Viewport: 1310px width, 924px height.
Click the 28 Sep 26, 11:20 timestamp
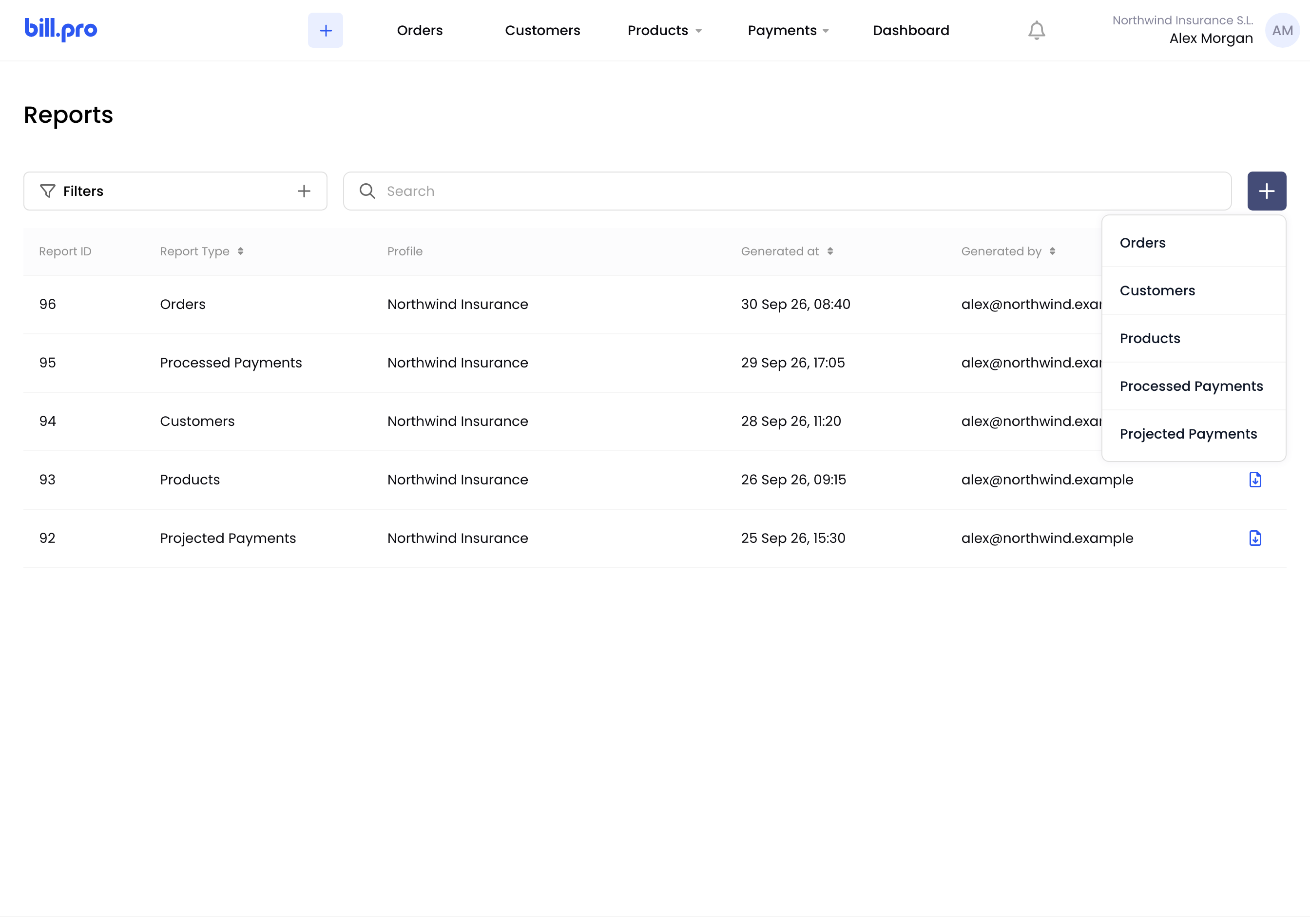[791, 421]
